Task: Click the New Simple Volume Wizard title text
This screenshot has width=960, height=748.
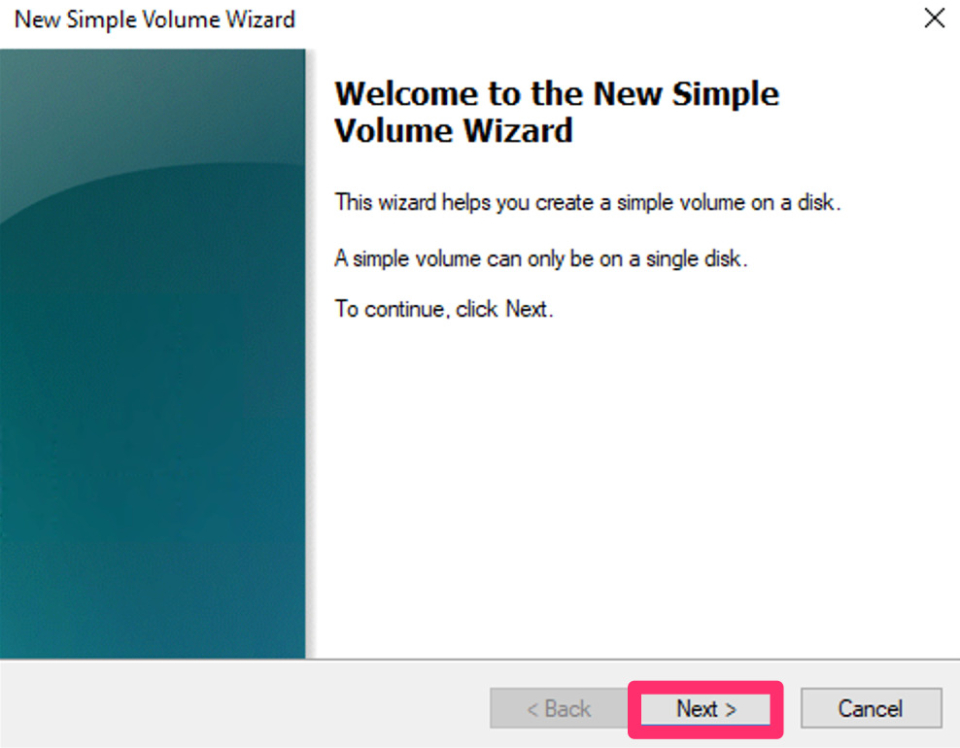Action: click(155, 20)
